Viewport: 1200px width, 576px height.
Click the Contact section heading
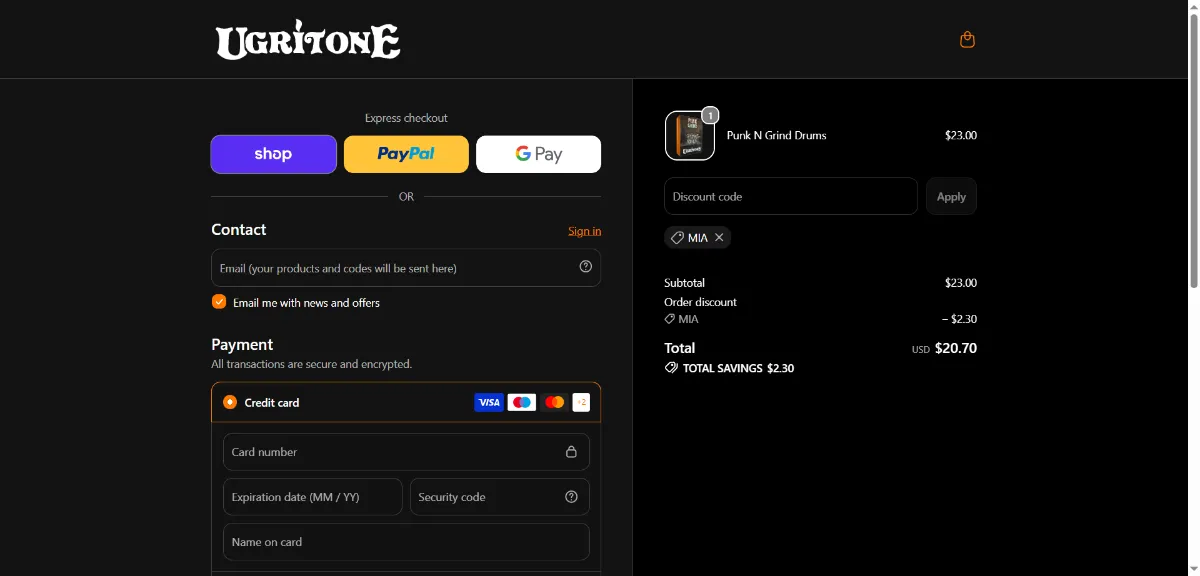(x=238, y=229)
